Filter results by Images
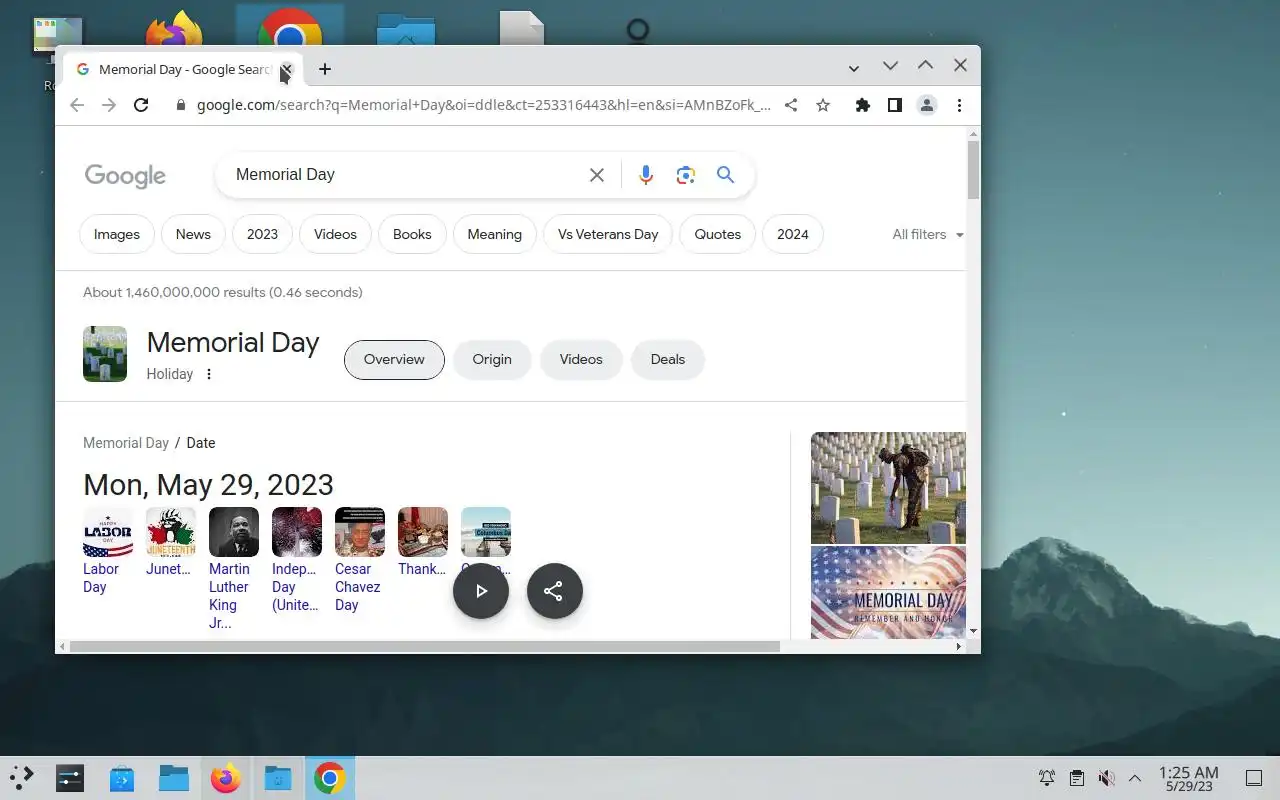Viewport: 1280px width, 800px height. pyautogui.click(x=117, y=234)
